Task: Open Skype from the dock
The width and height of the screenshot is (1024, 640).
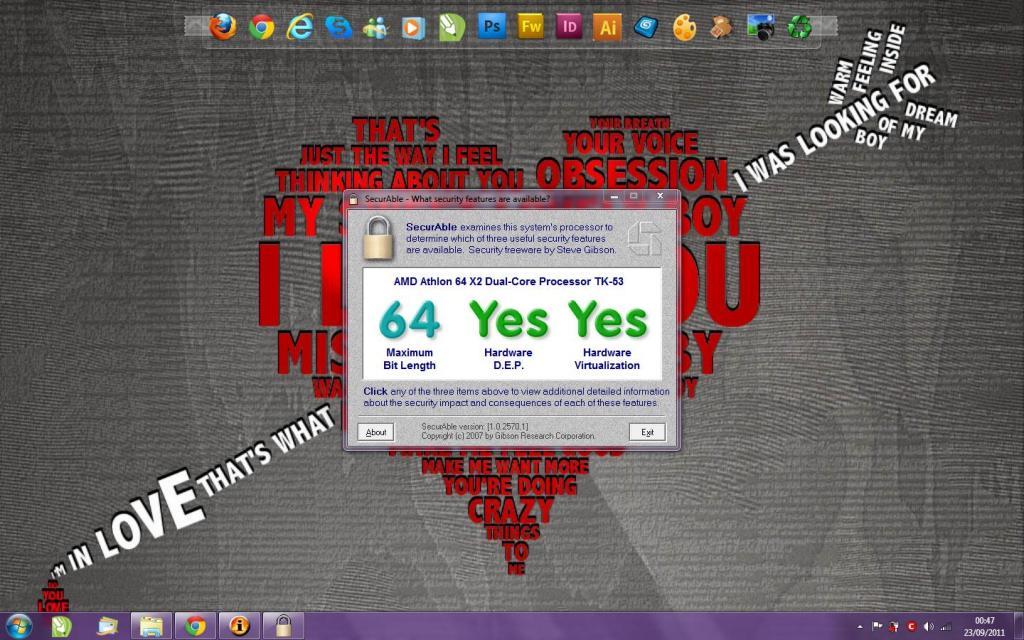Action: (338, 27)
